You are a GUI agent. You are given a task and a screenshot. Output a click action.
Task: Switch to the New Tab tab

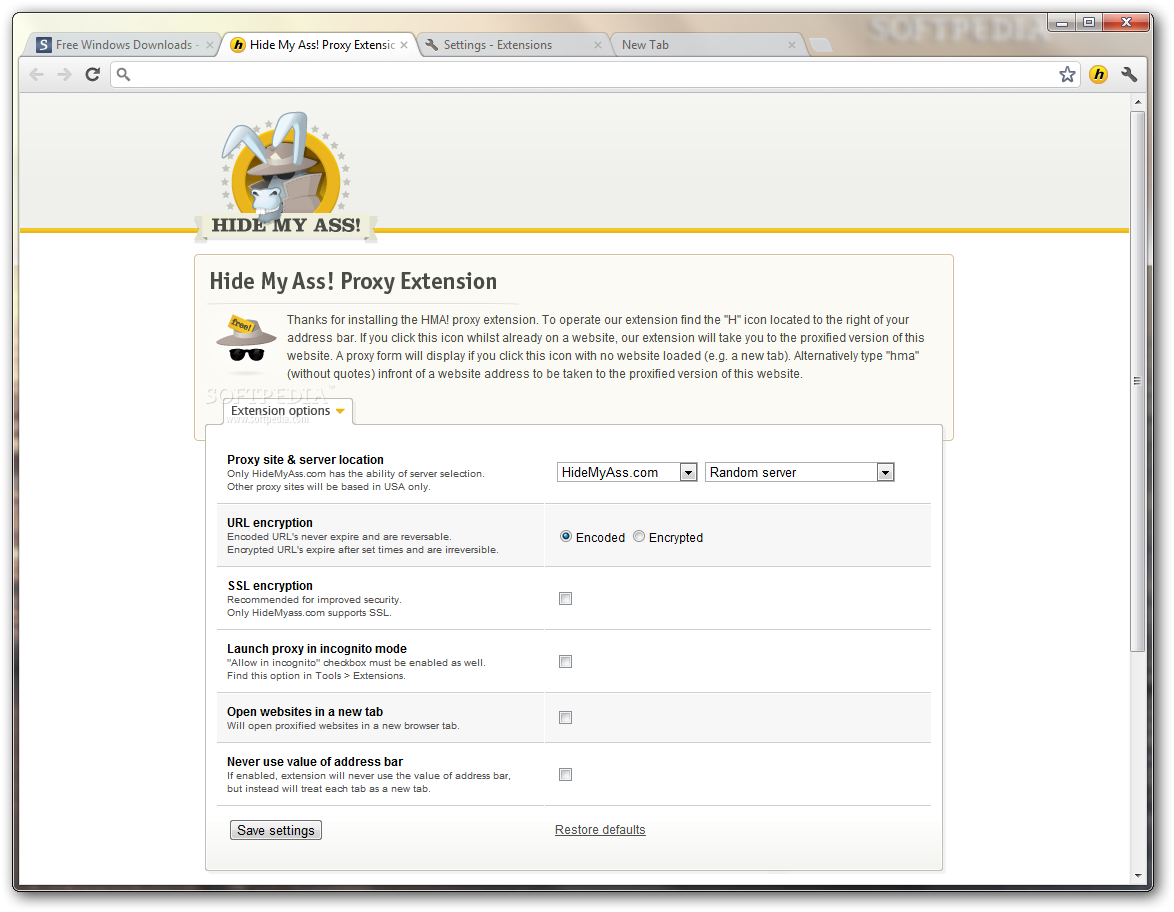click(707, 45)
